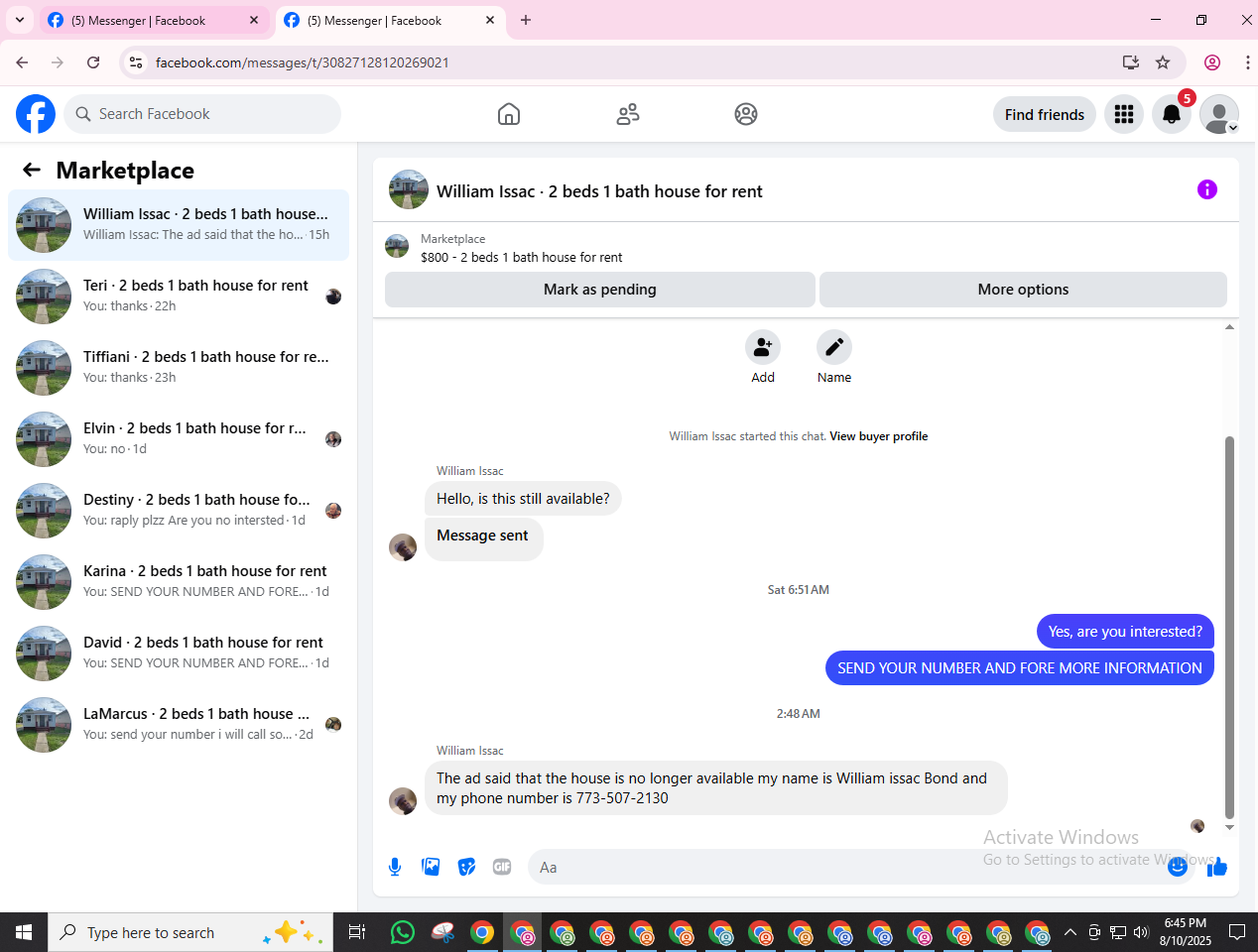Open the browser tab search dropdown
The height and width of the screenshot is (952, 1258).
pos(20,20)
